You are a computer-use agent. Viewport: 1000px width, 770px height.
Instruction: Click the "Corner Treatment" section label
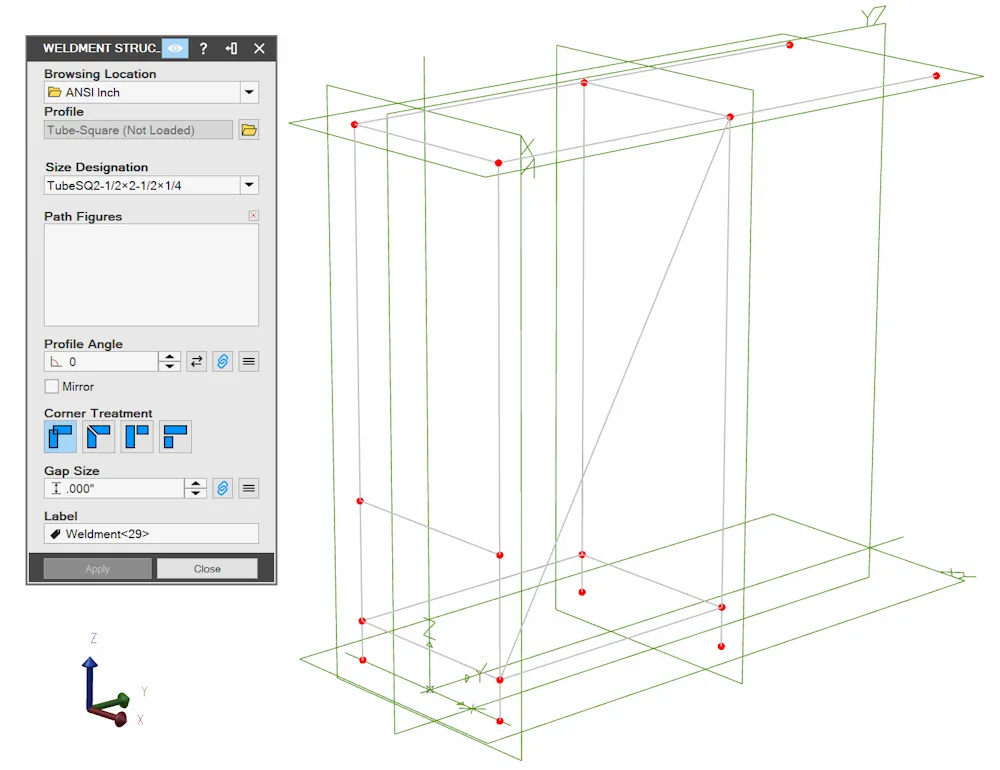(98, 413)
